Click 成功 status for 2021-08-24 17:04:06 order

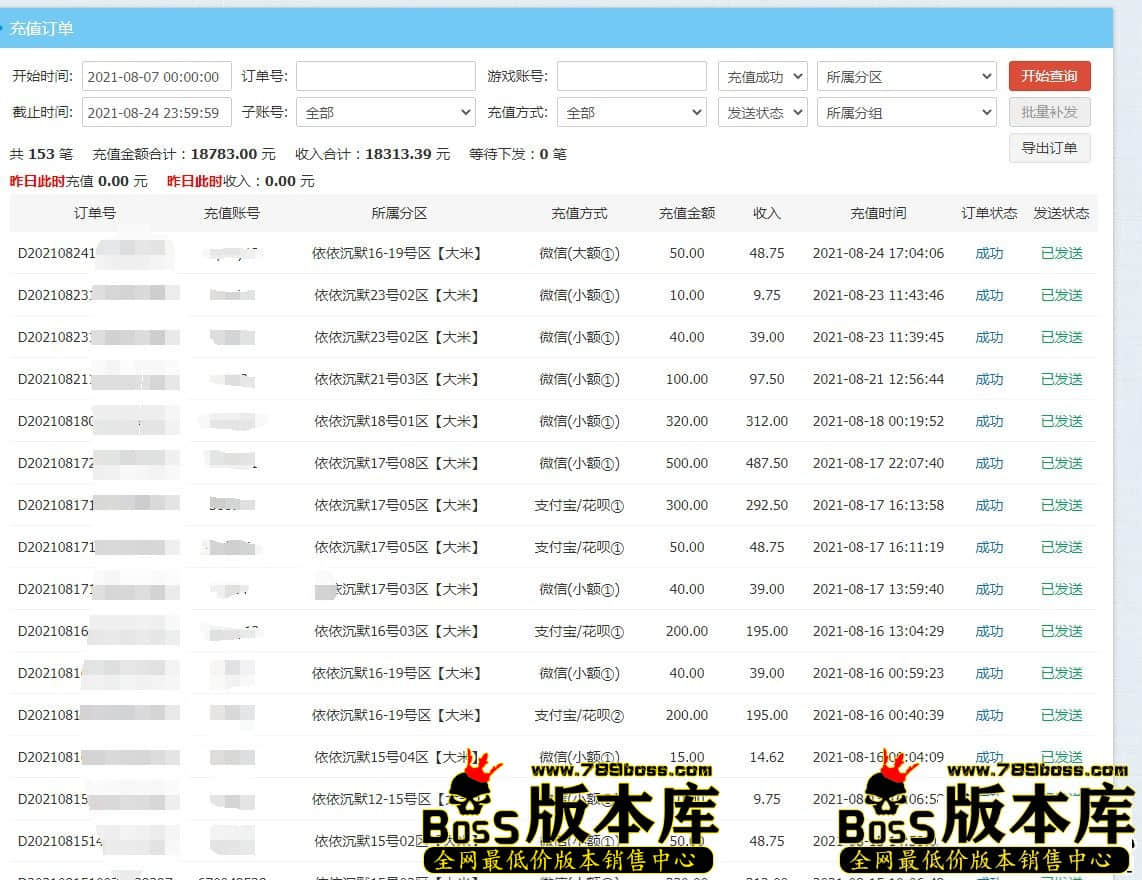pos(989,253)
